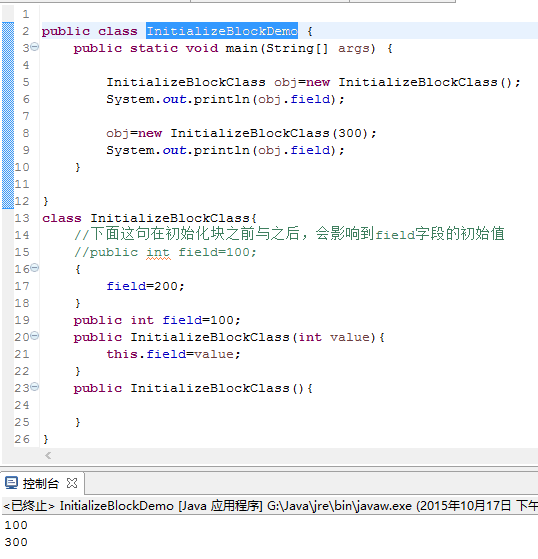Close the 控制台 console tab
Image resolution: width=538 pixels, height=559 pixels.
[72, 483]
